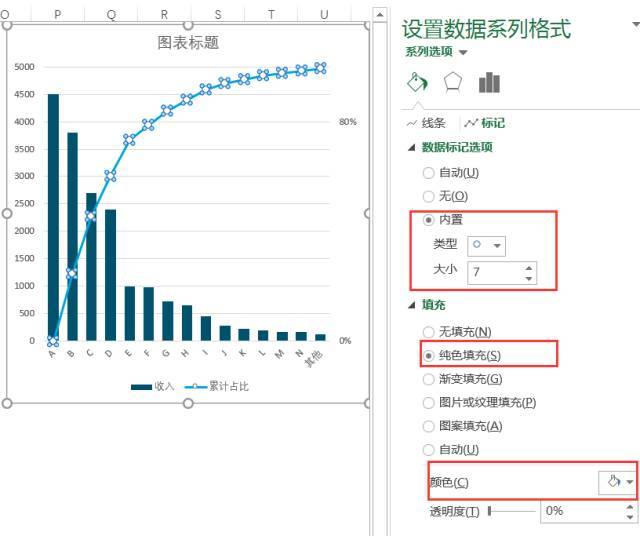Click 5000 primary axis label

(24, 67)
